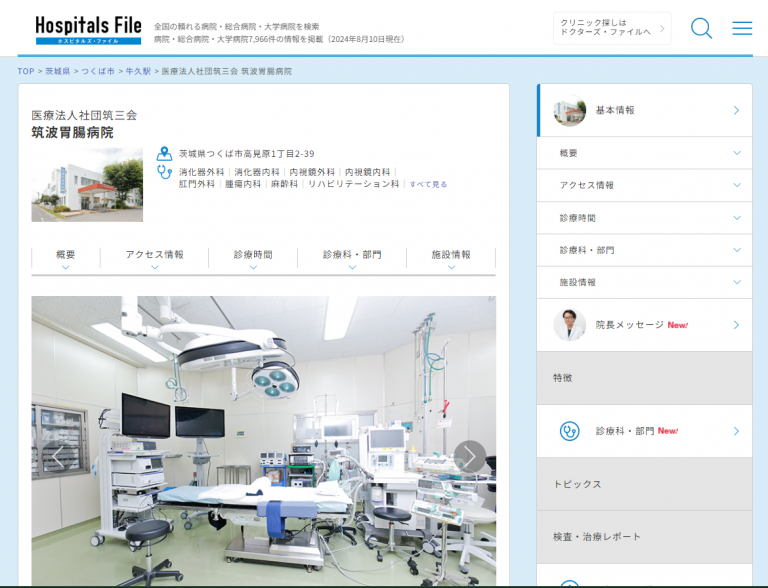The height and width of the screenshot is (588, 768).
Task: Open 基本情報 in the sidebar
Action: coord(645,110)
